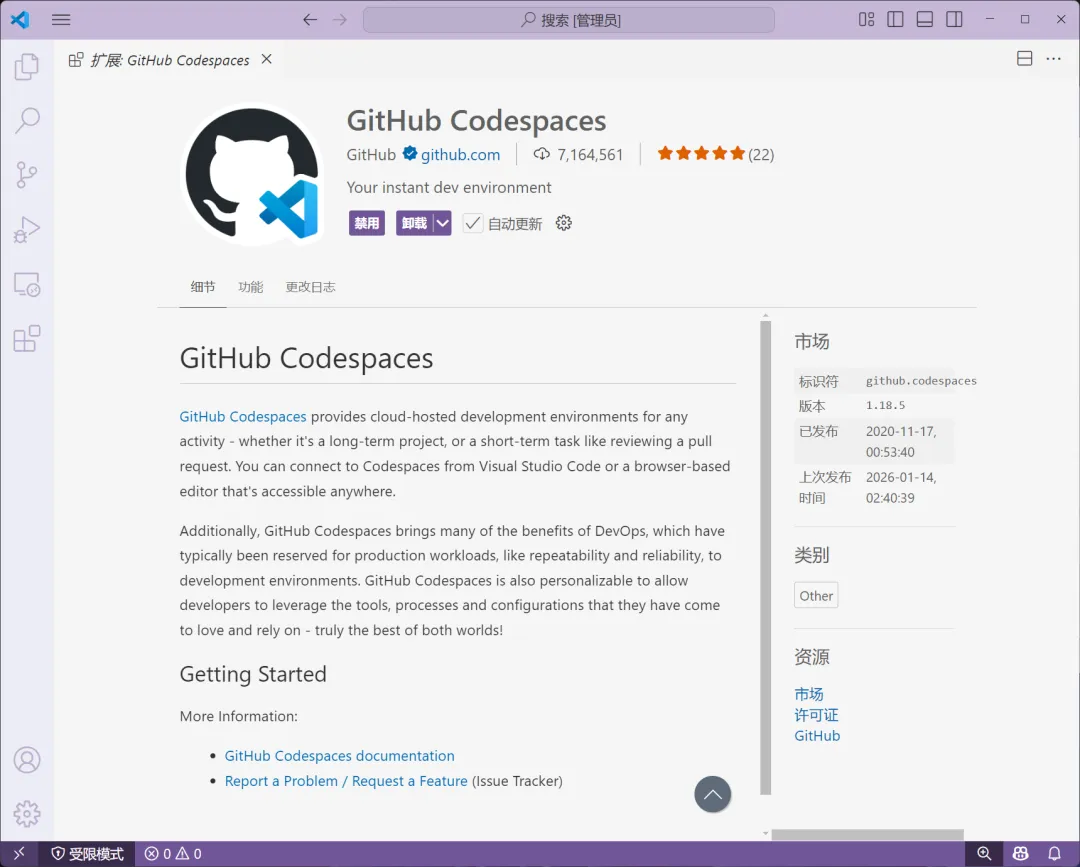Open the github.com publisher link

(461, 154)
